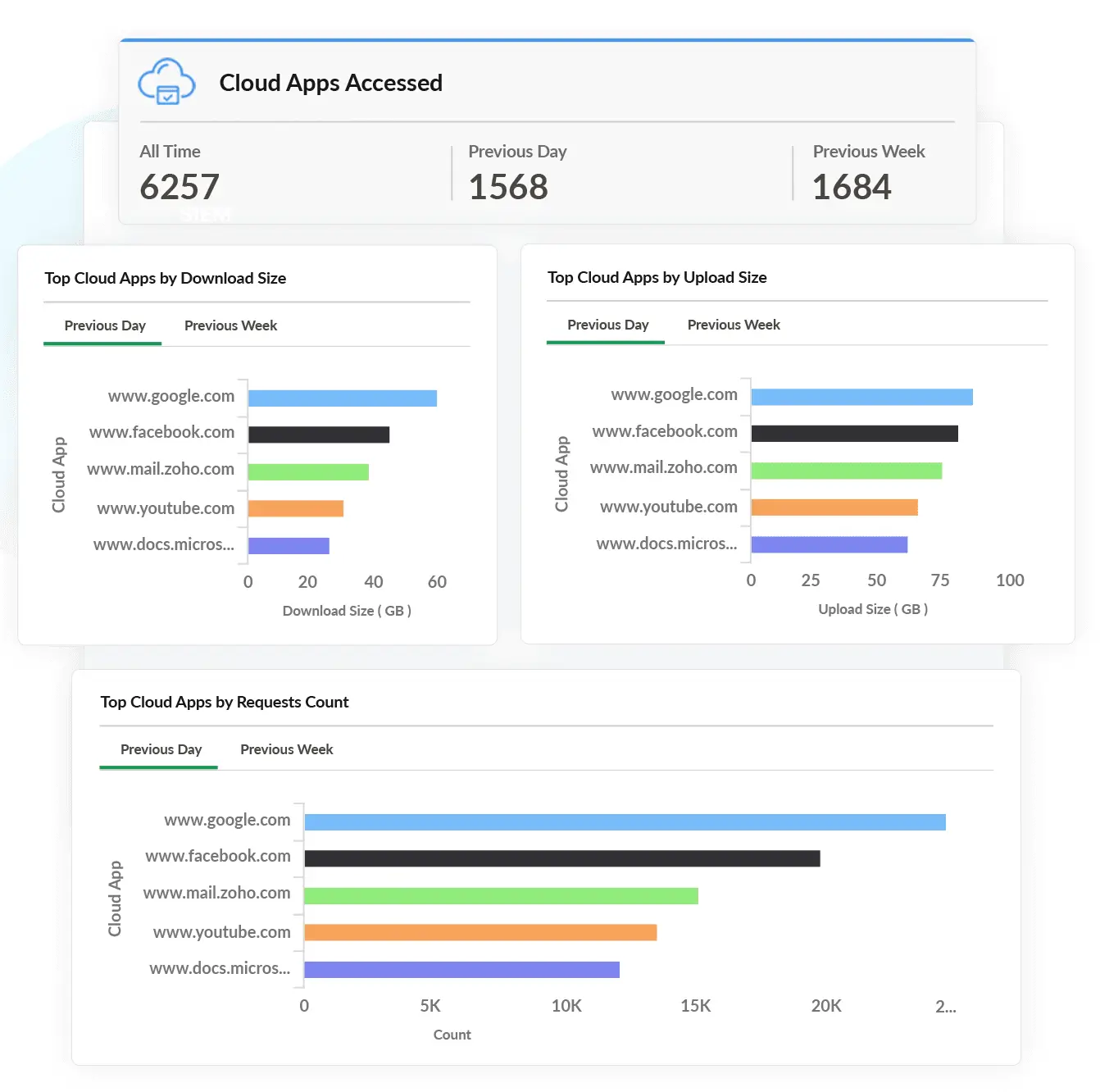Click the Previous Day value 1568

tap(508, 187)
